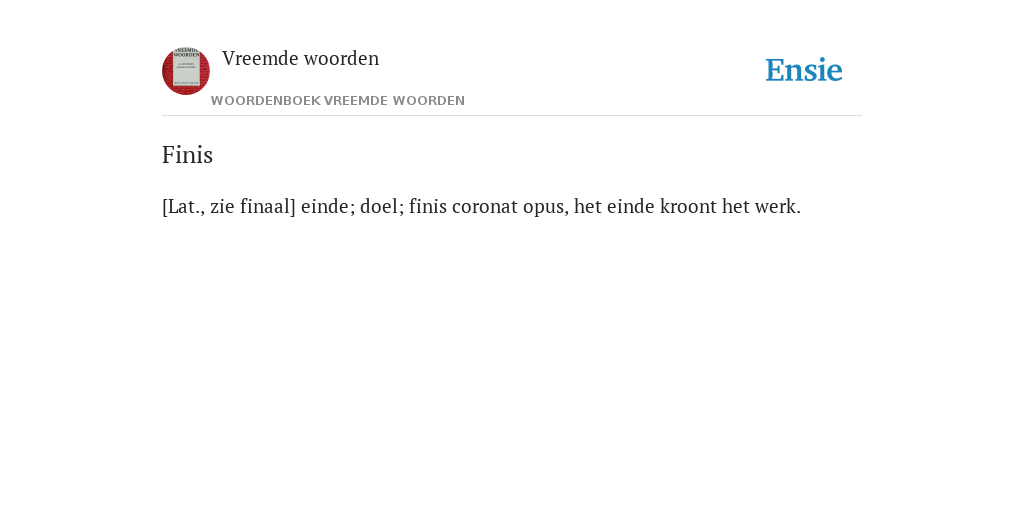Click the lowercase 'finis' in the definition
Screen dimensions: 1024x512
tap(428, 206)
